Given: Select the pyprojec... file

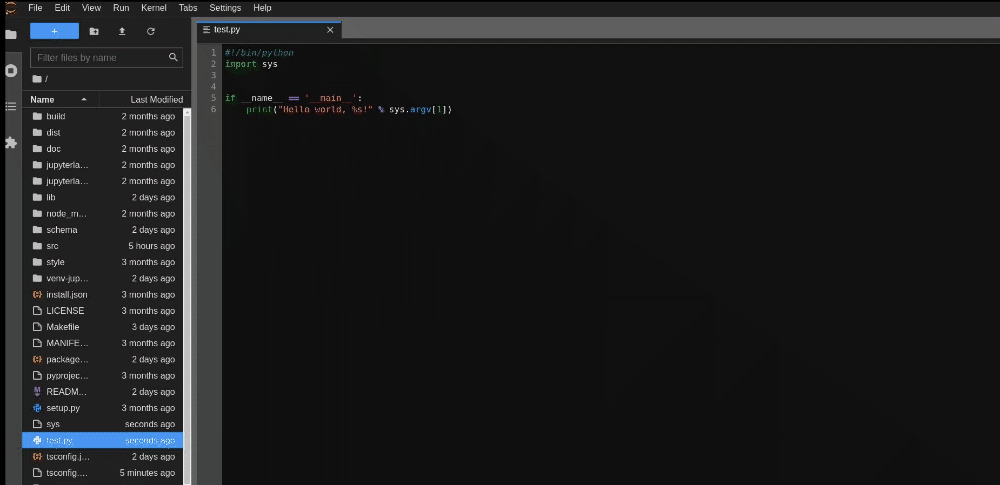Looking at the screenshot, I should tap(103, 376).
